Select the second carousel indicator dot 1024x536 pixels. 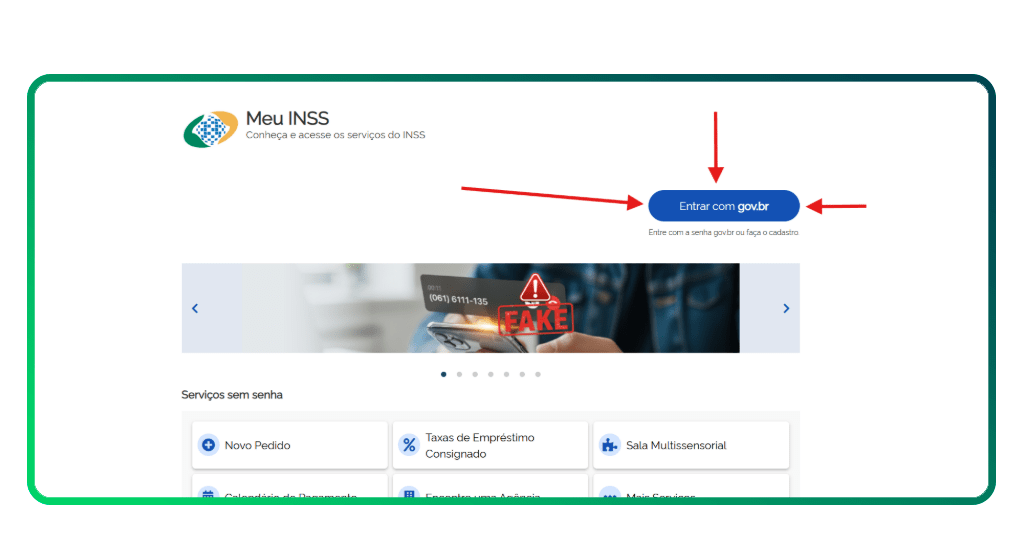[459, 374]
